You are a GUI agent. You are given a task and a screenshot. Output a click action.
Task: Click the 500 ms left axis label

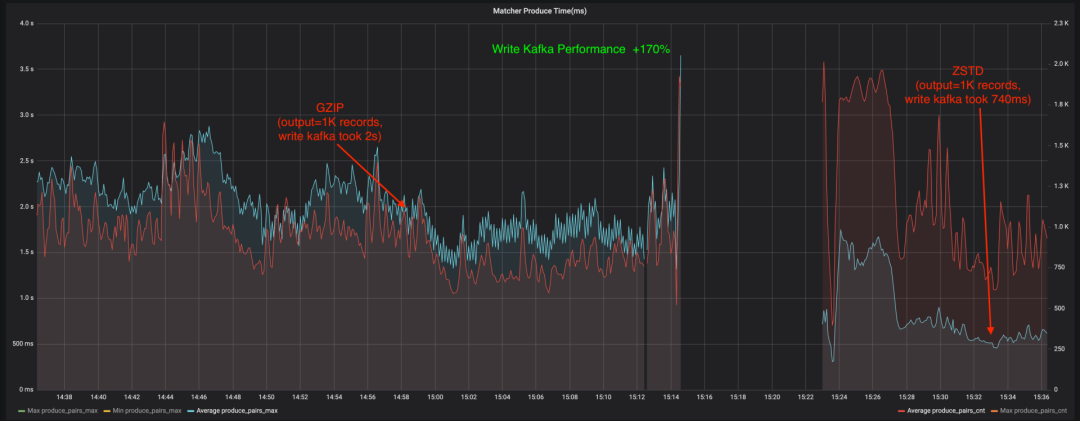point(25,344)
